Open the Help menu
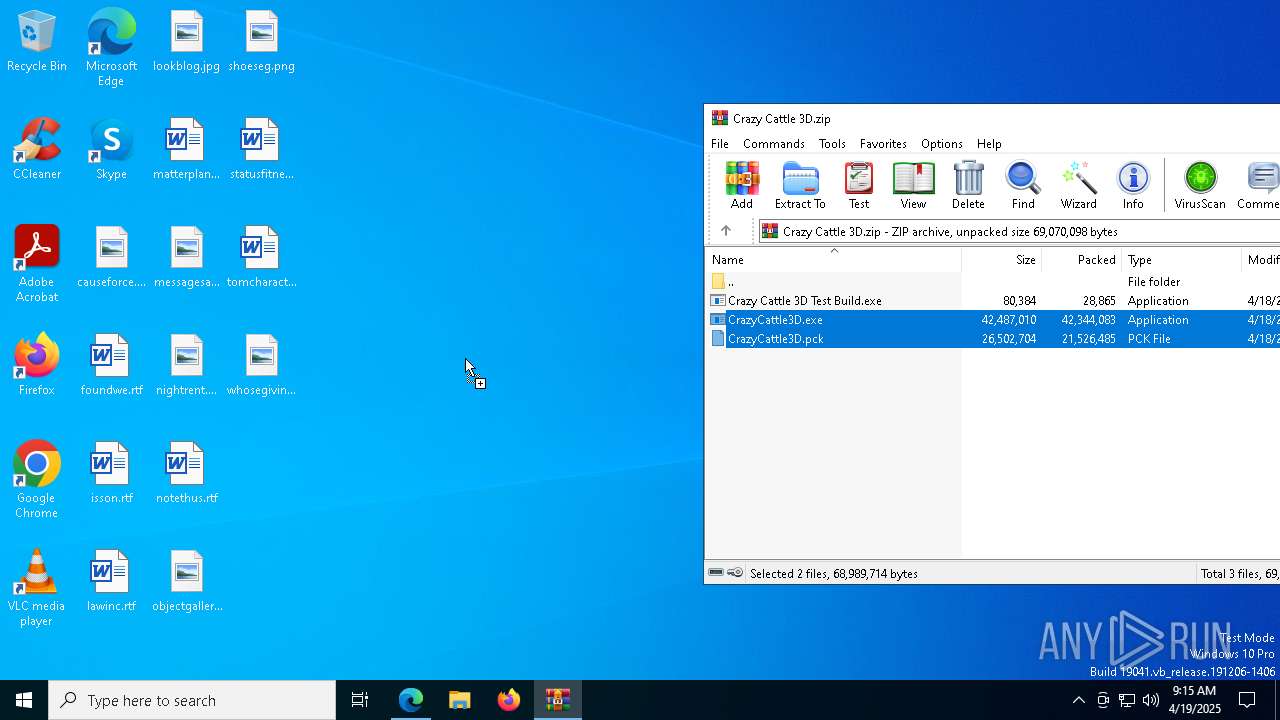The height and width of the screenshot is (720, 1280). pos(989,144)
